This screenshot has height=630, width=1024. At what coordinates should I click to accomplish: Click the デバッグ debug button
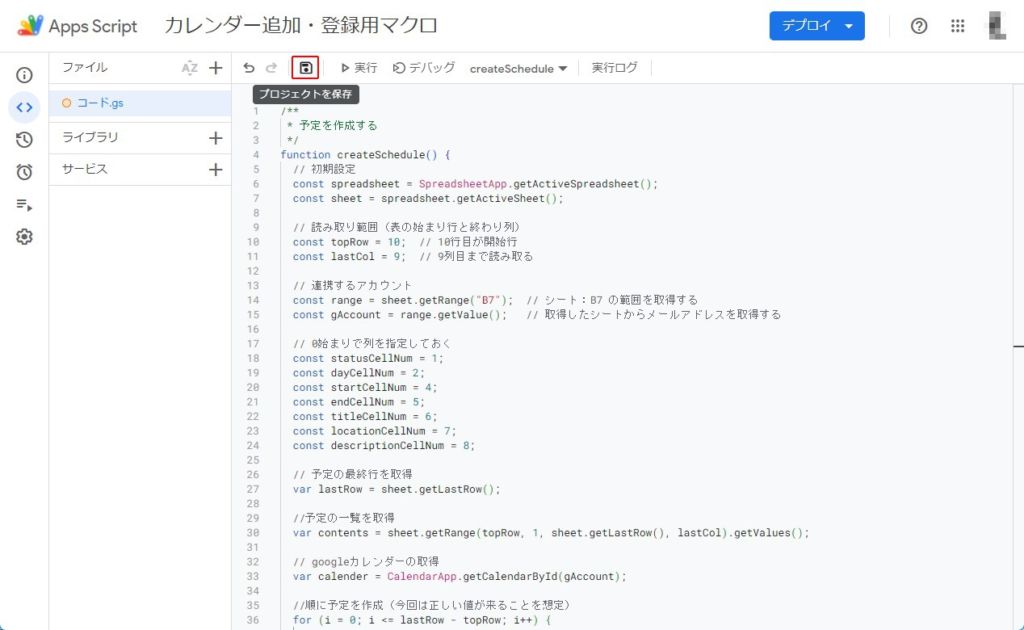click(424, 68)
